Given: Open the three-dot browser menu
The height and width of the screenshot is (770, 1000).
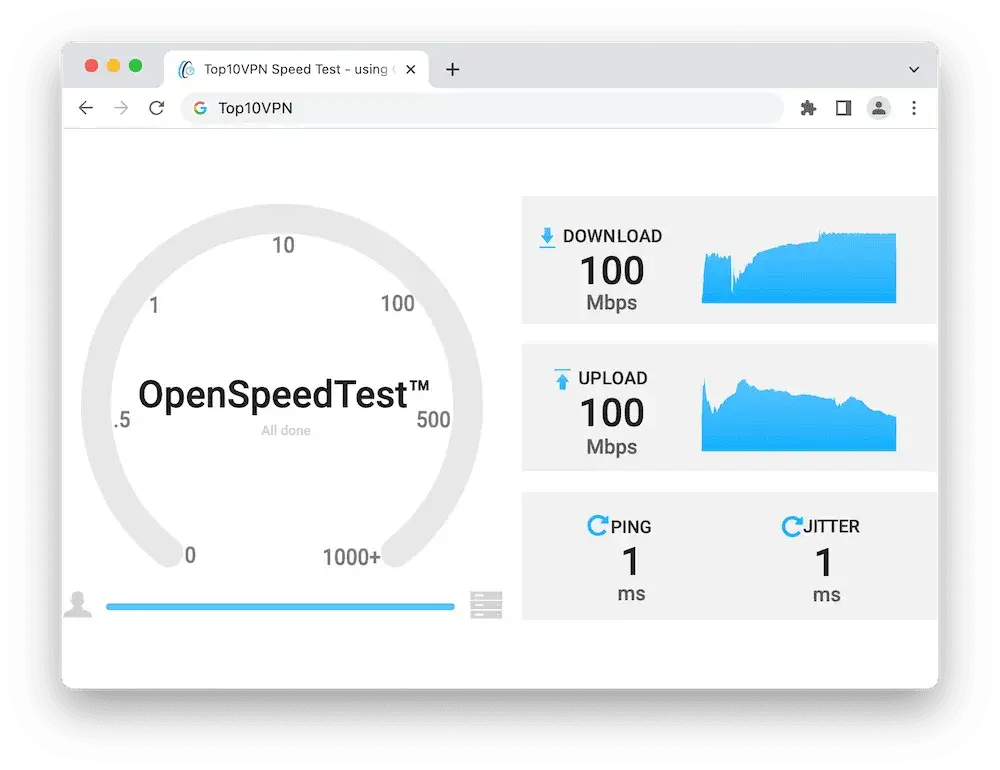Looking at the screenshot, I should pyautogui.click(x=914, y=108).
